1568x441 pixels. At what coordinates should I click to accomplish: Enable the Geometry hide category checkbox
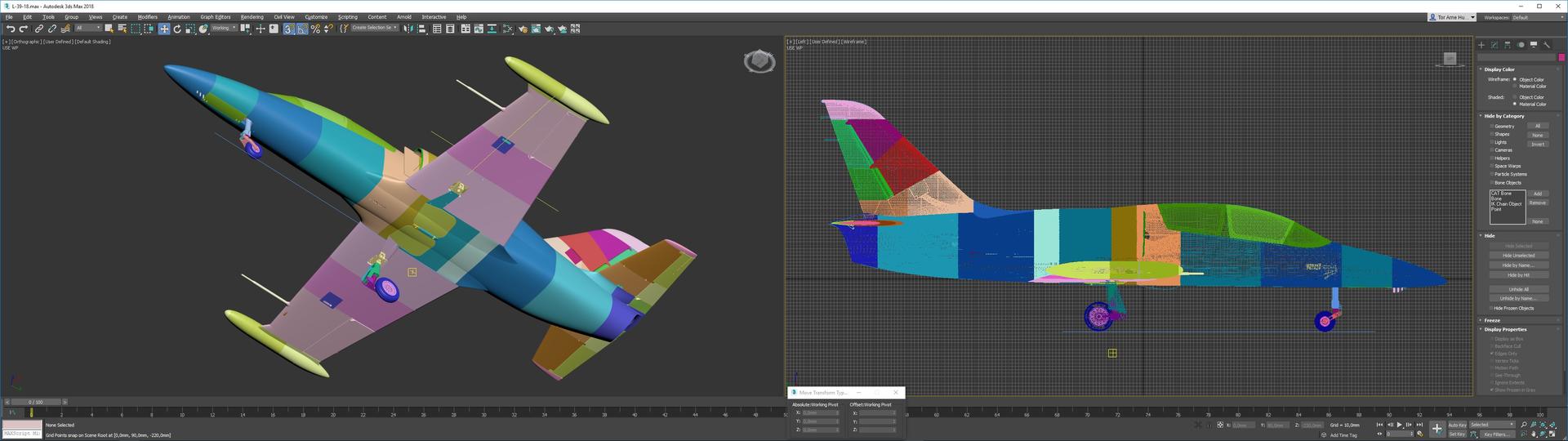[x=1491, y=127]
